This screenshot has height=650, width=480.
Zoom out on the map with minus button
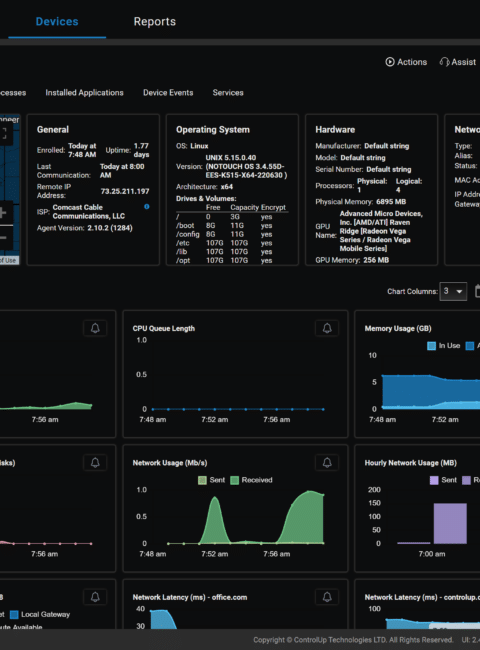3,238
